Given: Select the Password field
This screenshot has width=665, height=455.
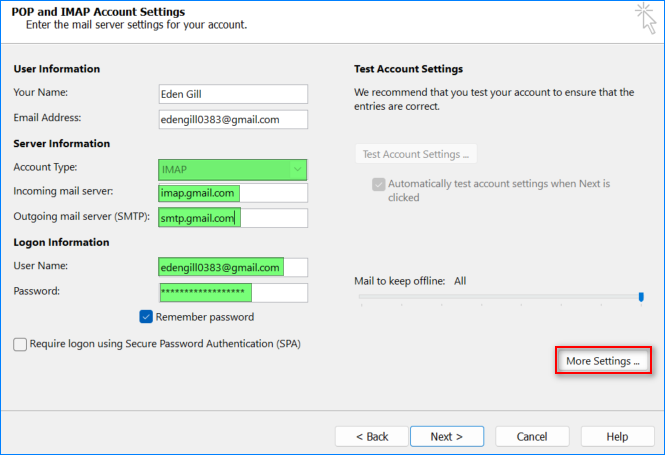Looking at the screenshot, I should (x=232, y=292).
